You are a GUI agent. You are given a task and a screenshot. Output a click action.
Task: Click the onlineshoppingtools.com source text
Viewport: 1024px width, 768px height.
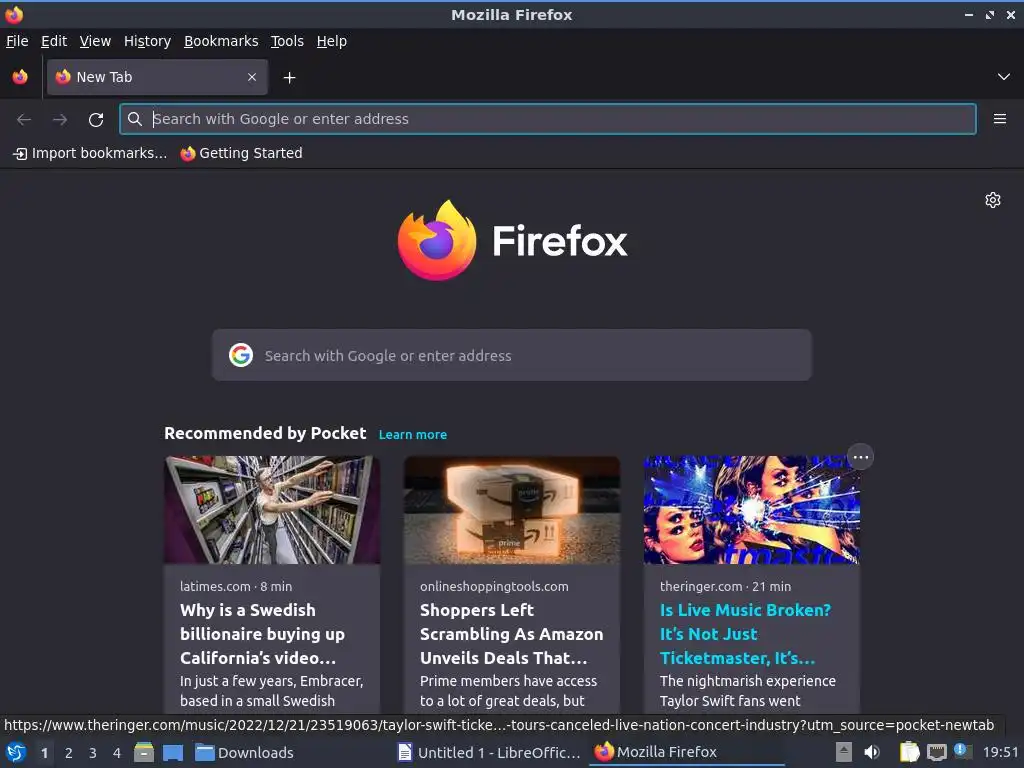coord(494,586)
